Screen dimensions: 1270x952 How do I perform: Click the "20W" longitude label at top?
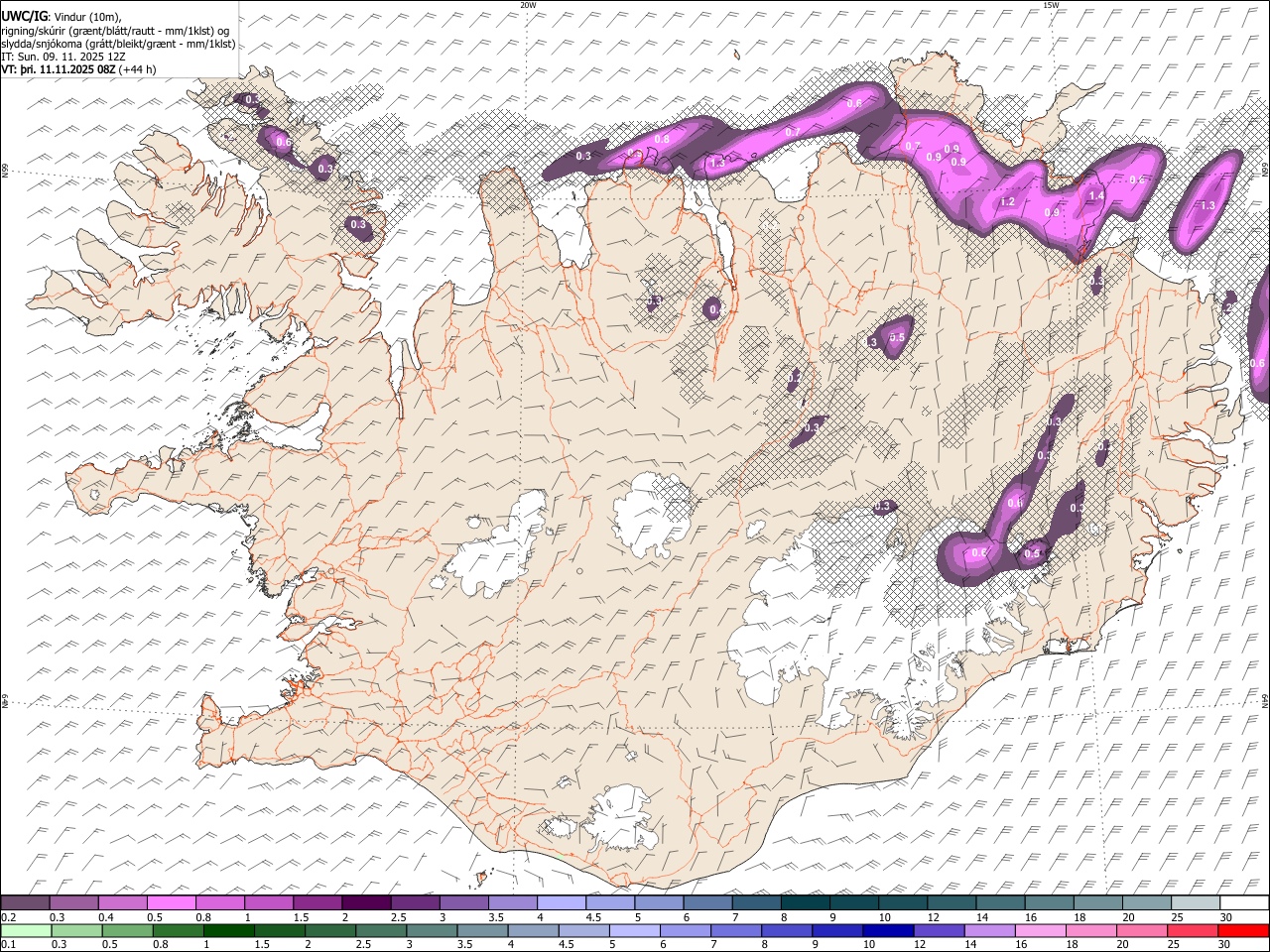click(x=529, y=5)
